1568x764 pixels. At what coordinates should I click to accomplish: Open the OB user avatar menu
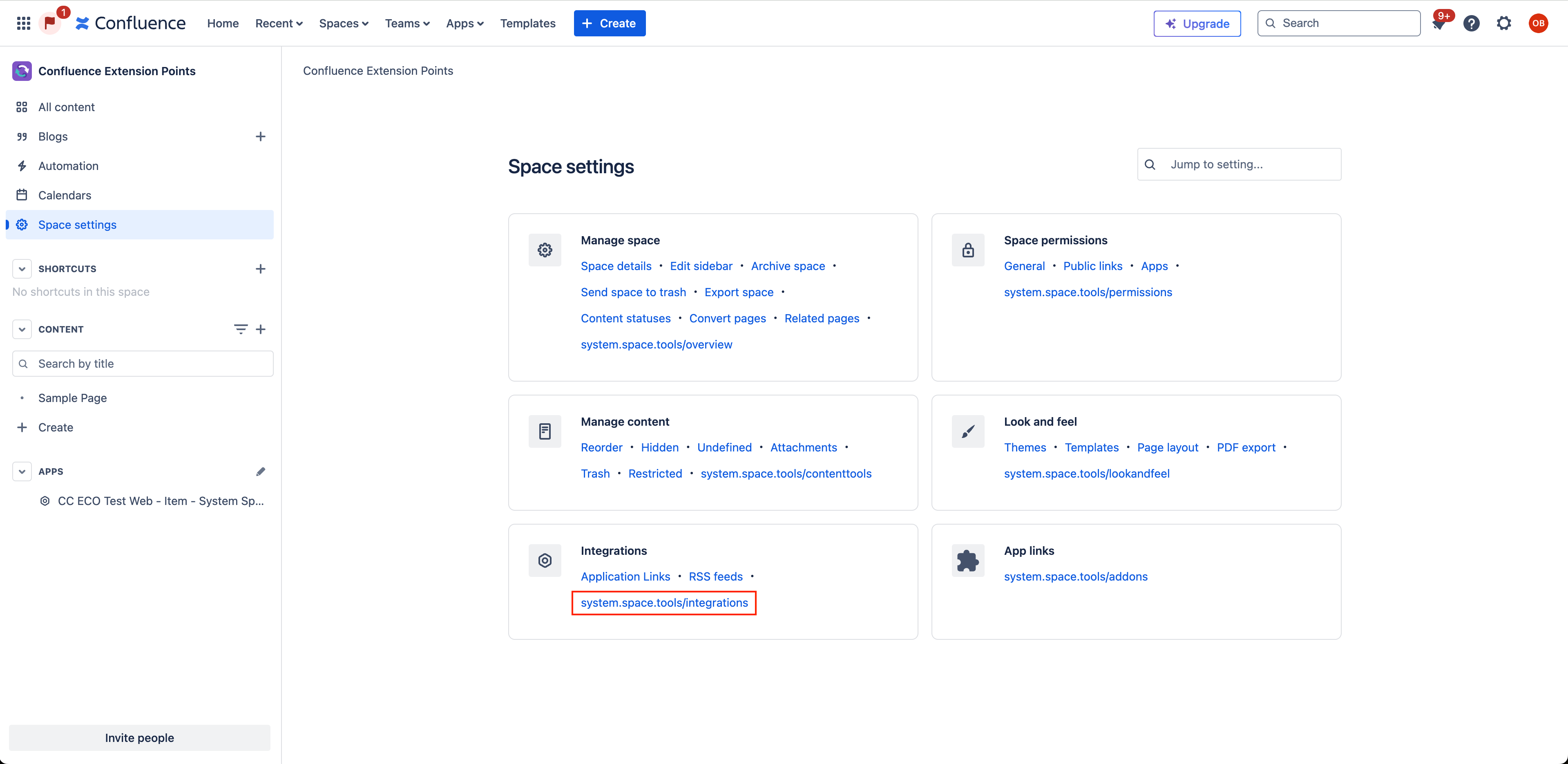pos(1538,23)
